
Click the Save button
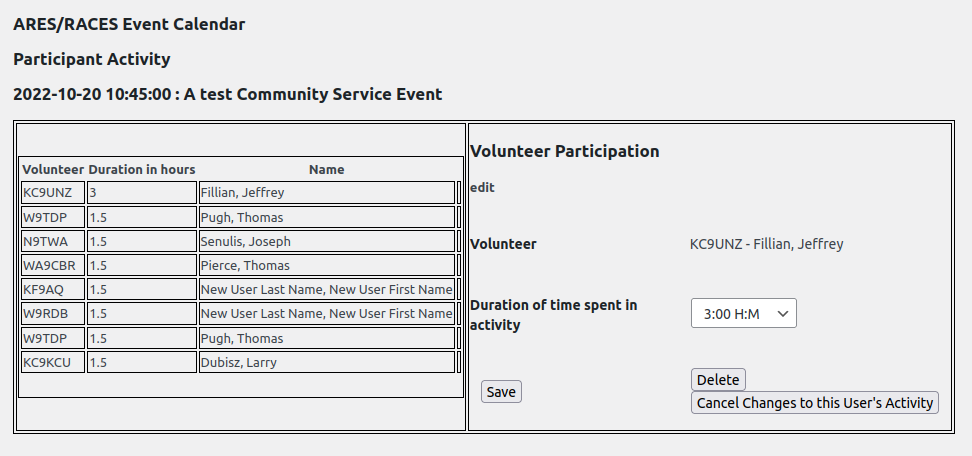[x=501, y=392]
